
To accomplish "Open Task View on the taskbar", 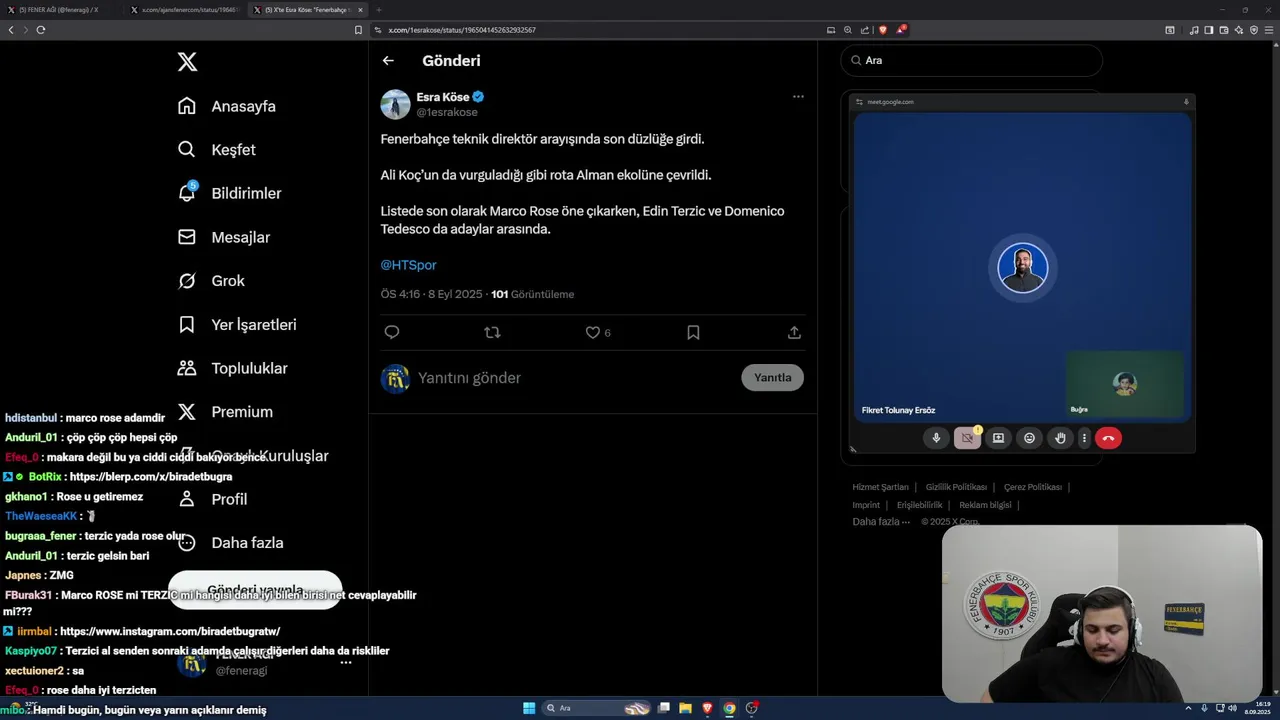I will coord(663,708).
